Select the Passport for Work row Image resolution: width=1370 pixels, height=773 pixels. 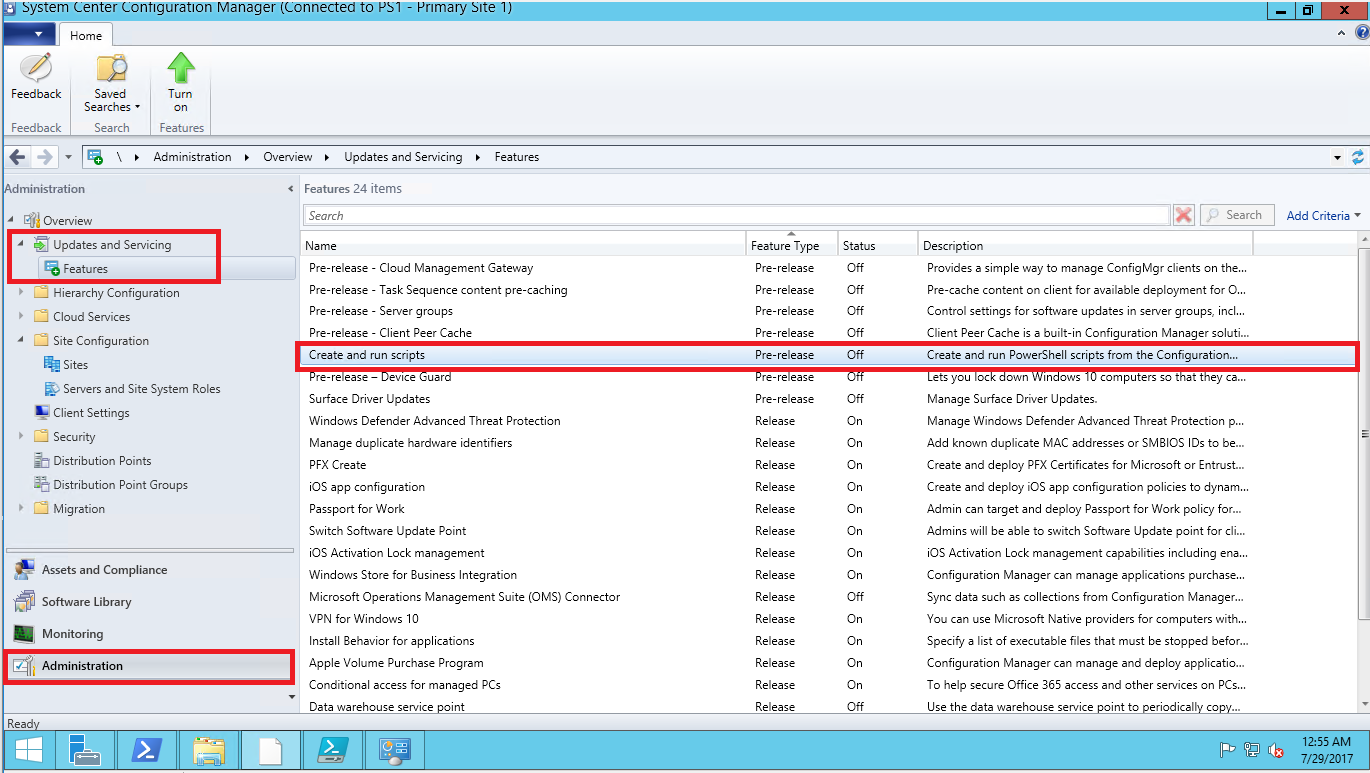[x=828, y=509]
